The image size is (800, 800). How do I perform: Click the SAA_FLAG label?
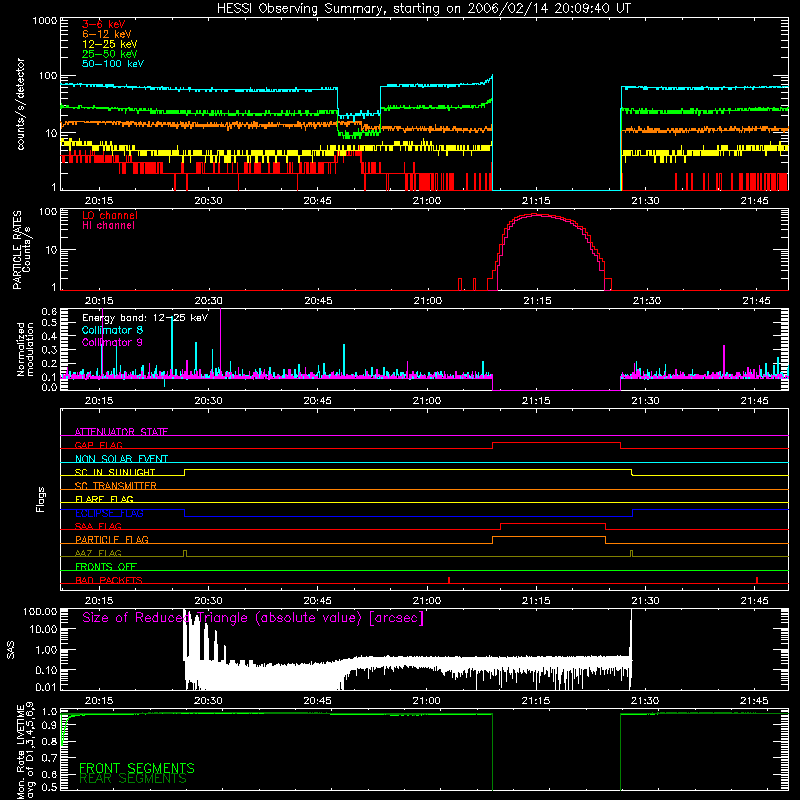tap(98, 526)
